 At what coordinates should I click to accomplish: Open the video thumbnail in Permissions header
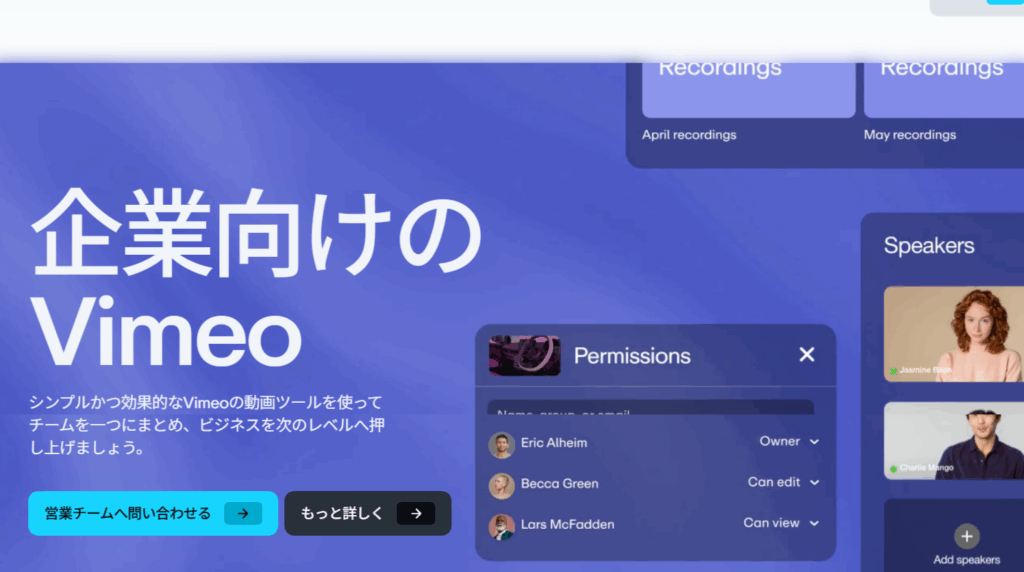[x=524, y=356]
